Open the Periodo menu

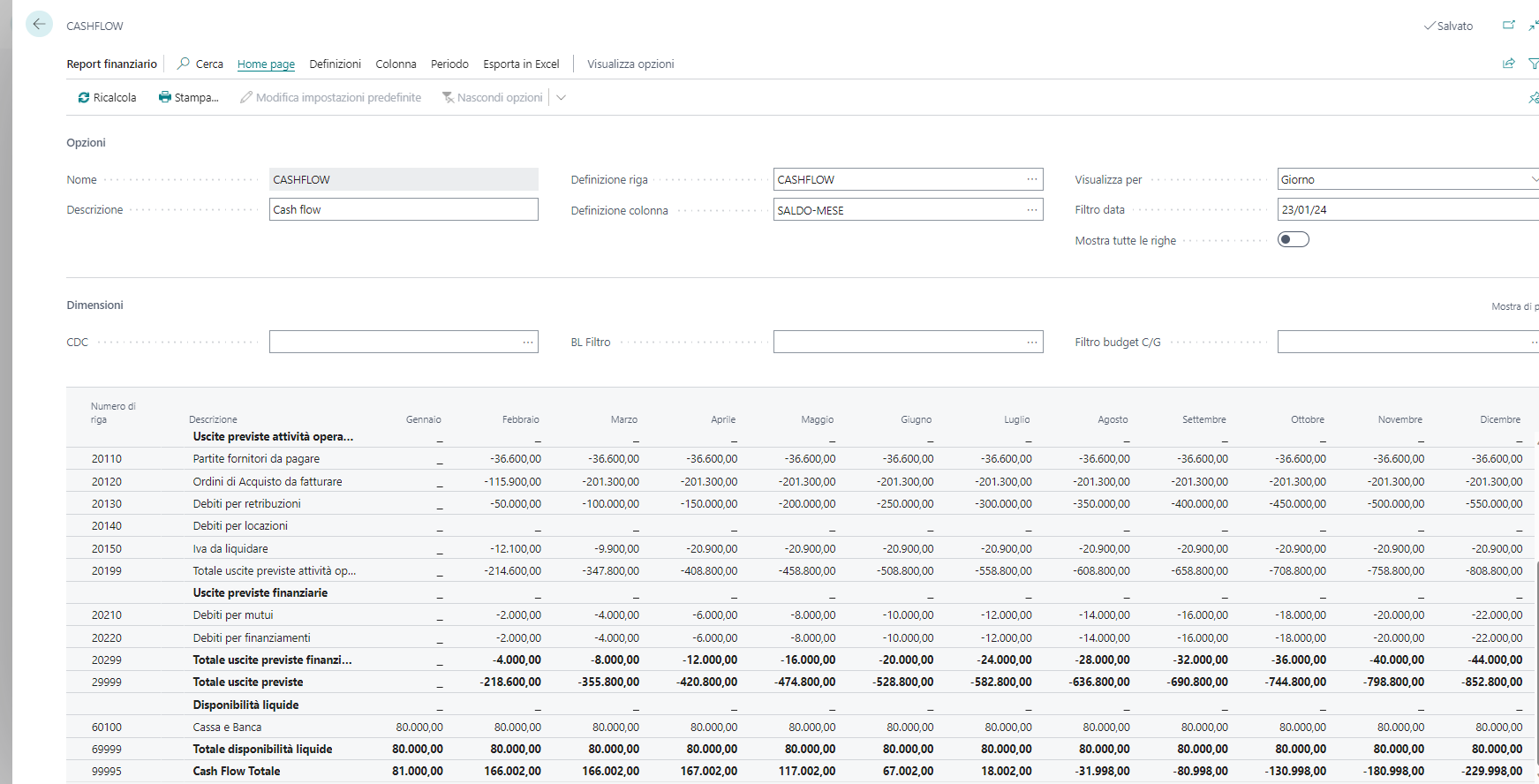[449, 64]
